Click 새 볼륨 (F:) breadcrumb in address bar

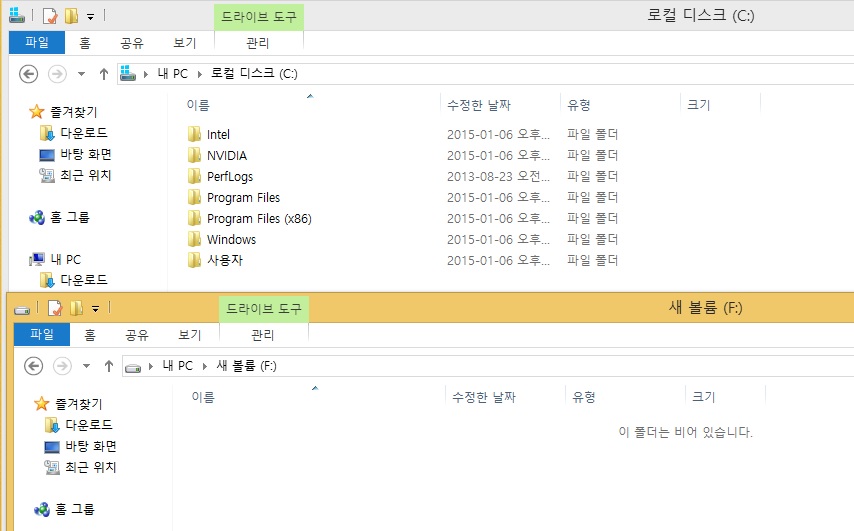click(x=247, y=366)
